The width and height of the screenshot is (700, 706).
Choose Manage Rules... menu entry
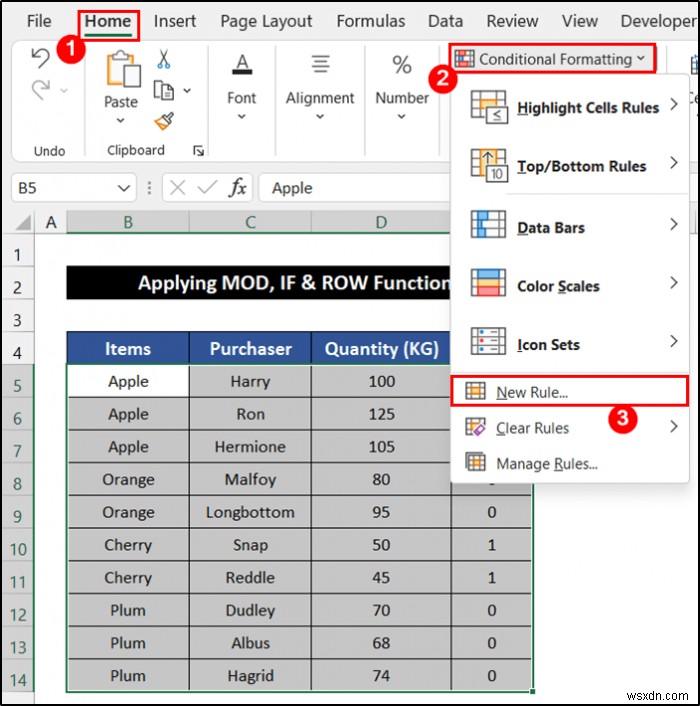[x=569, y=463]
